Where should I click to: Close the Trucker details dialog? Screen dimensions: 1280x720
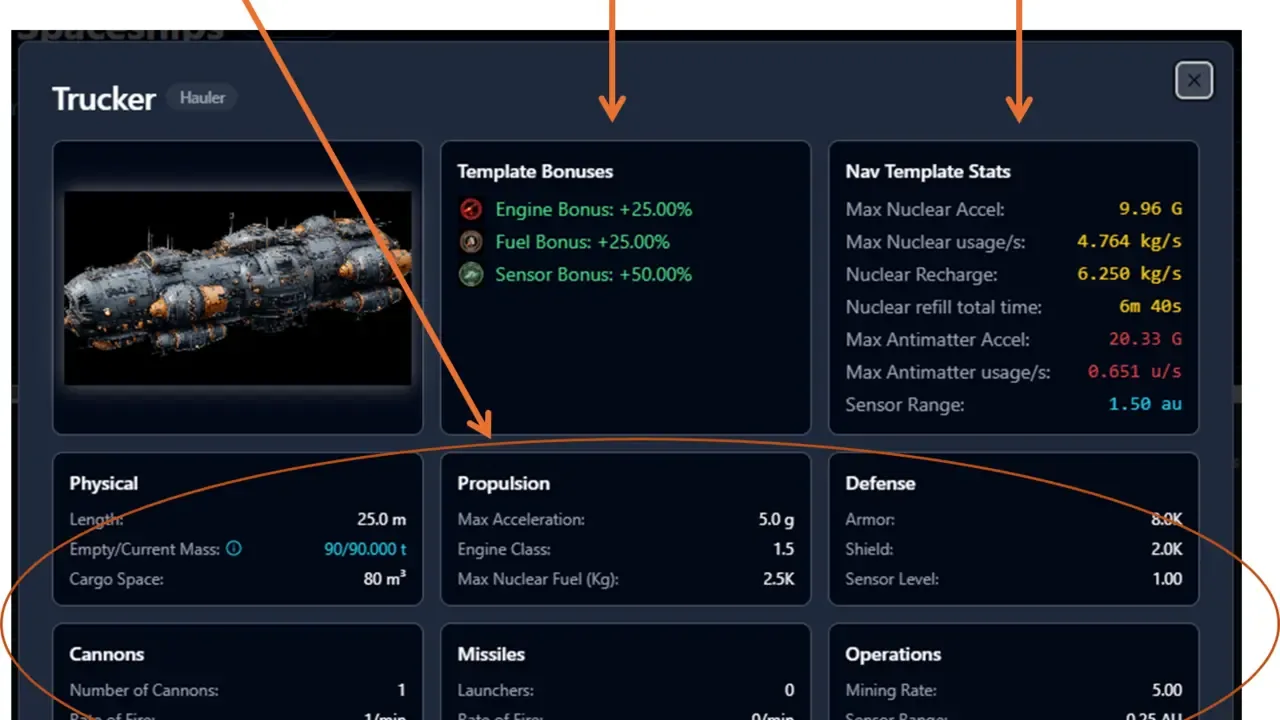pyautogui.click(x=1194, y=80)
